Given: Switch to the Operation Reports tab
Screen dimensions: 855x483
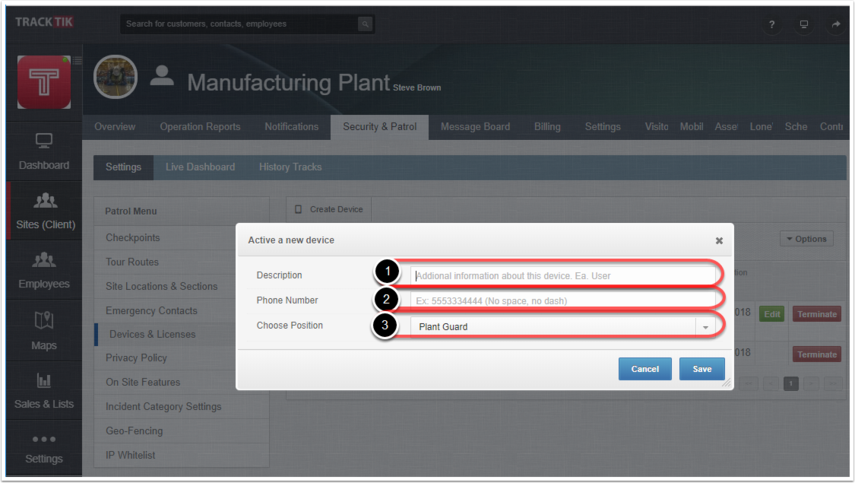Looking at the screenshot, I should pyautogui.click(x=200, y=127).
